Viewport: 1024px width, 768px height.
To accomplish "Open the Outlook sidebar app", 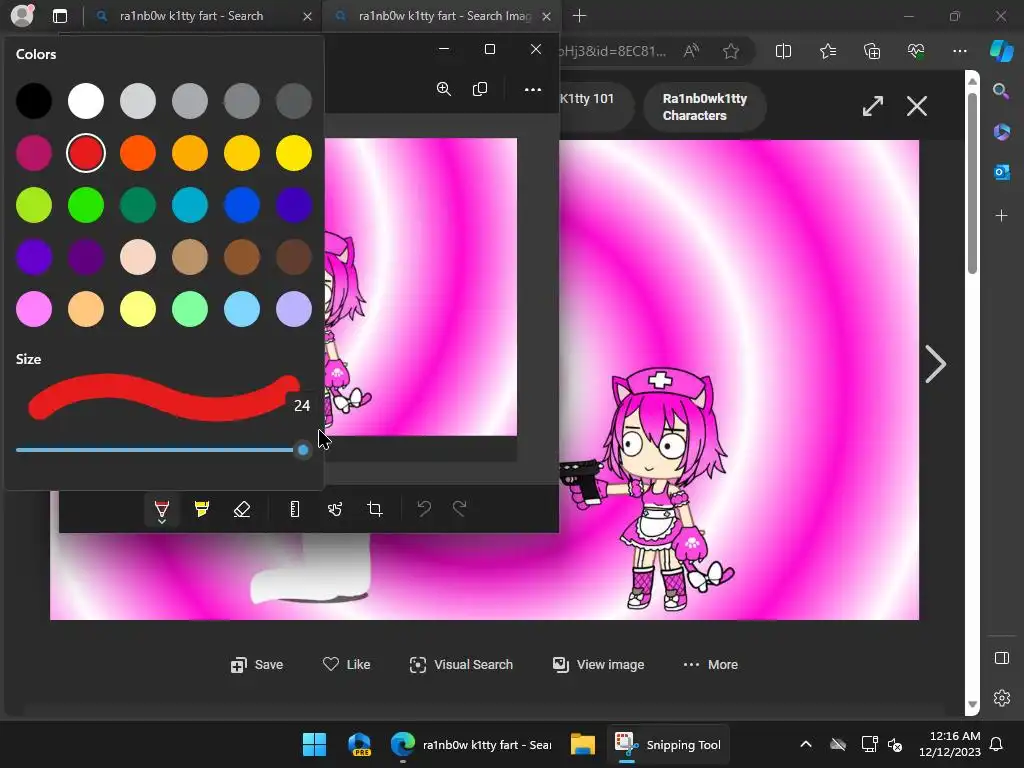I will tap(1001, 172).
